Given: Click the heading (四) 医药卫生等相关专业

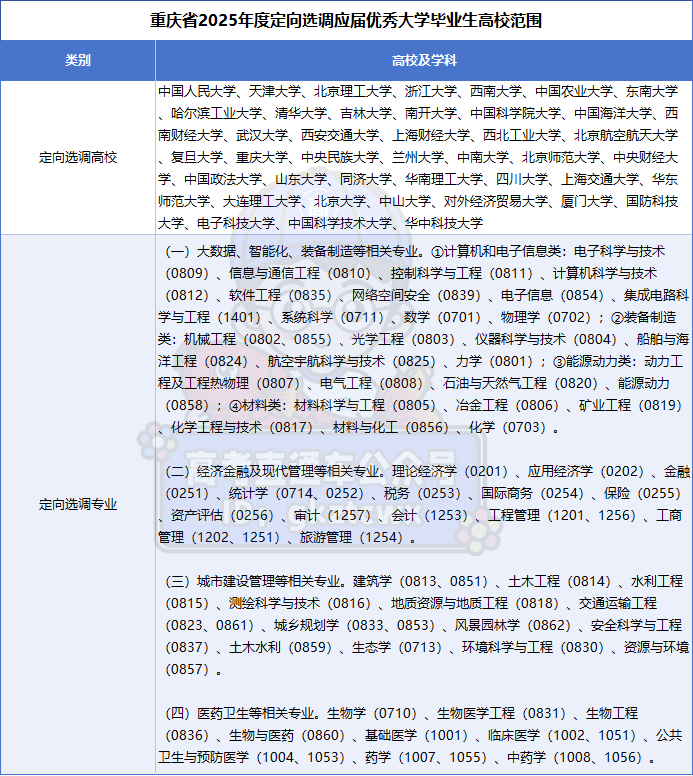Looking at the screenshot, I should (x=243, y=713).
